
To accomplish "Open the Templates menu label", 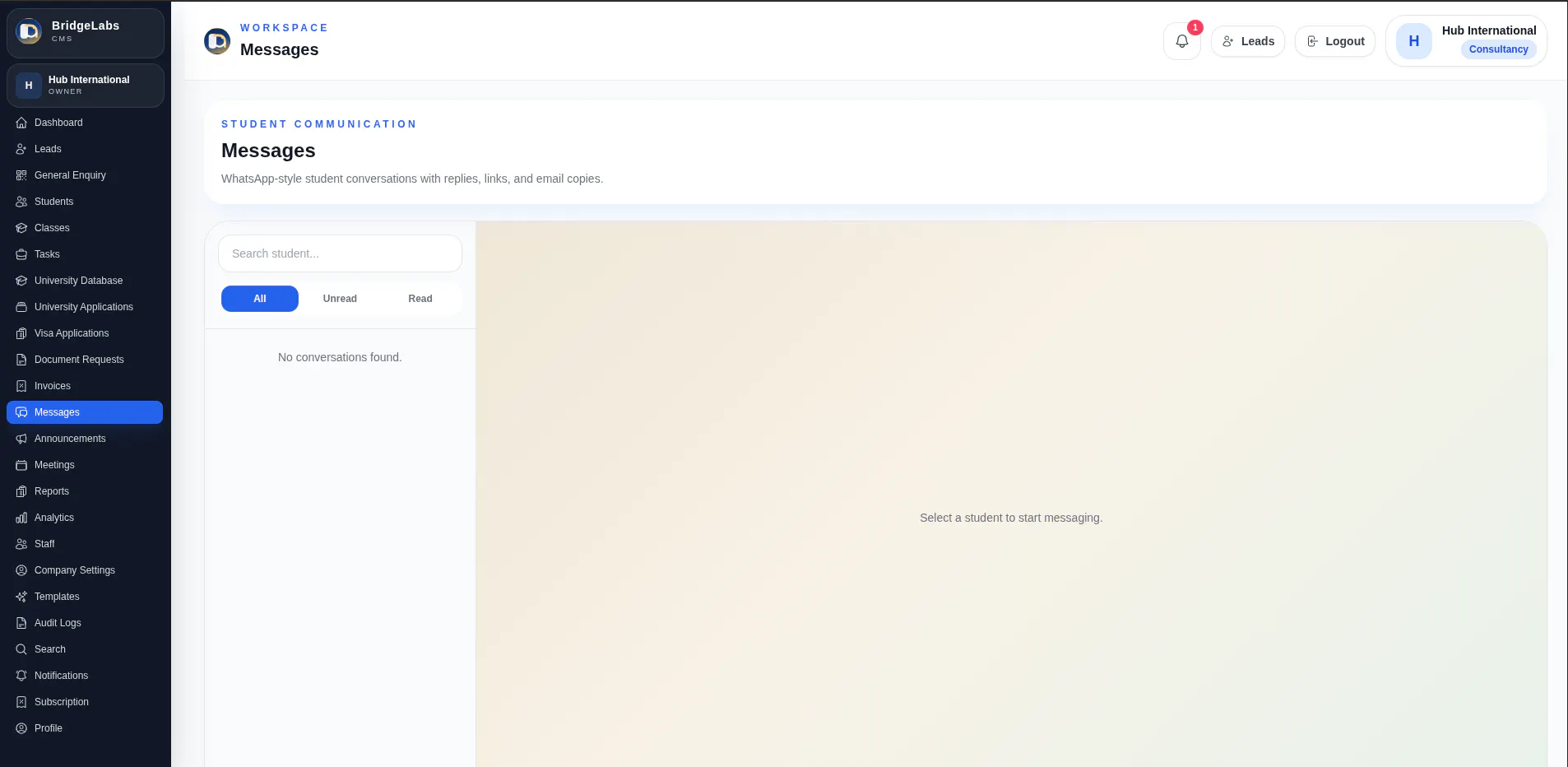I will click(57, 597).
